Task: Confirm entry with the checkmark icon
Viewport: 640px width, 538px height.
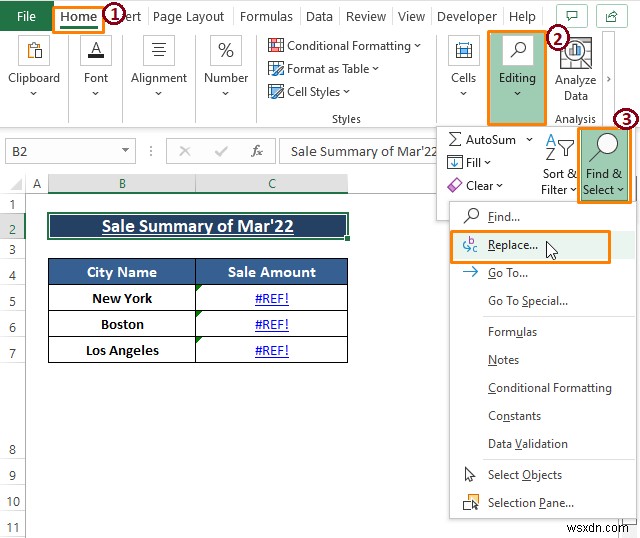Action: click(x=221, y=151)
